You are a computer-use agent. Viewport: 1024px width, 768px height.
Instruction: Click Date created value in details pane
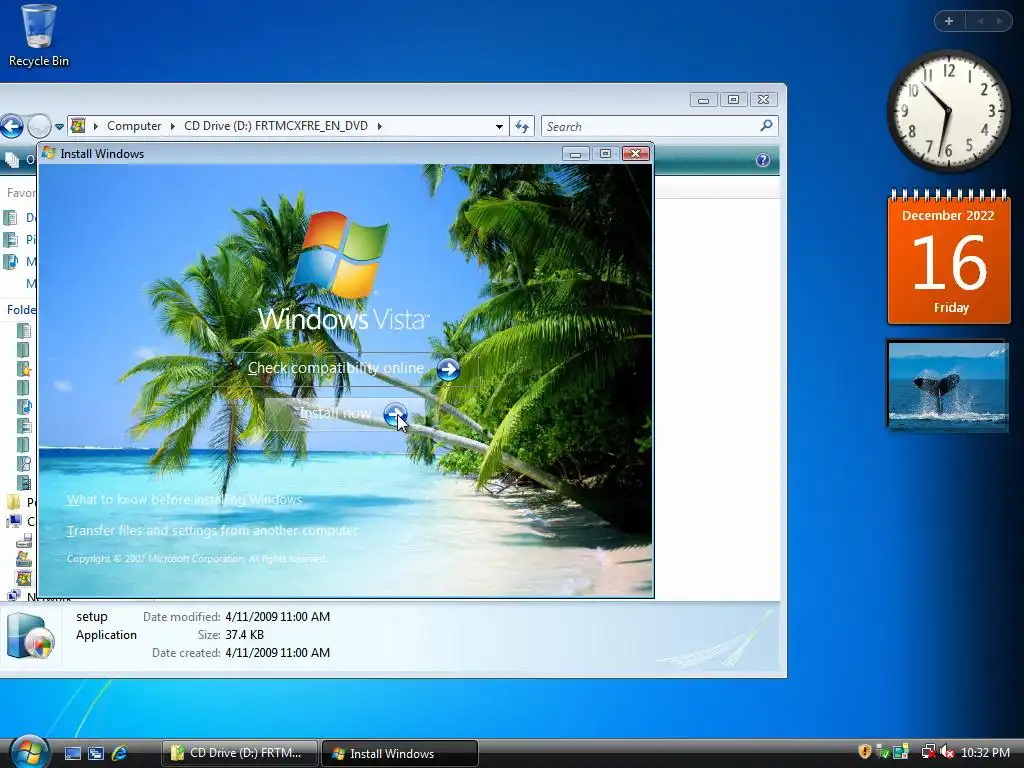point(278,653)
